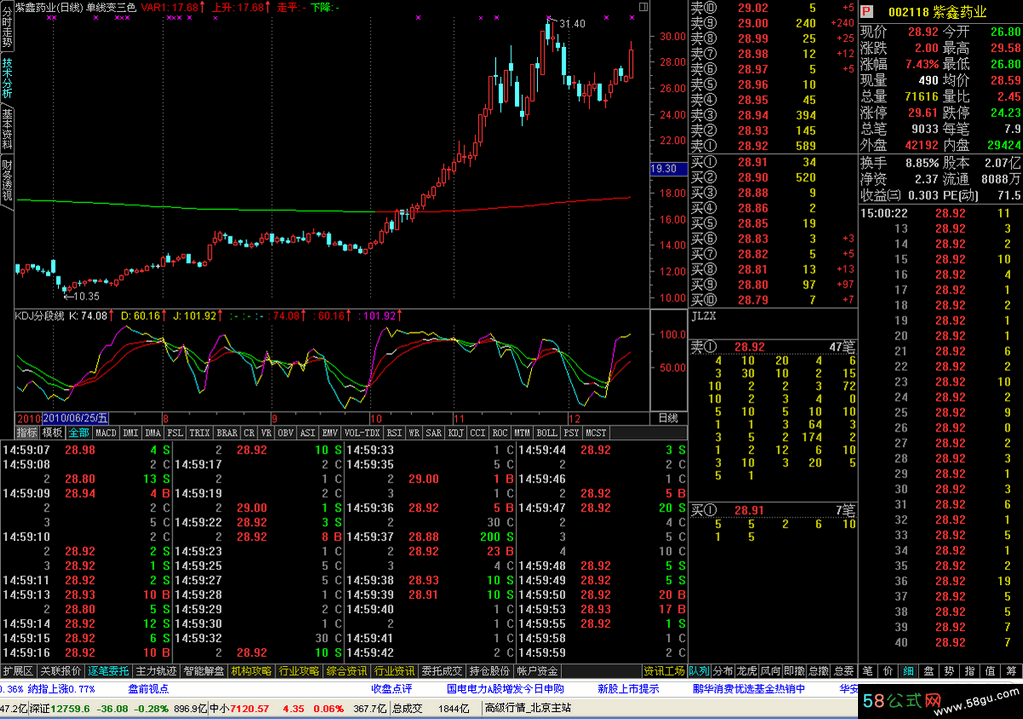This screenshot has width=1023, height=719.
Task: Open the 智能解盘 bottom tab
Action: [x=204, y=671]
